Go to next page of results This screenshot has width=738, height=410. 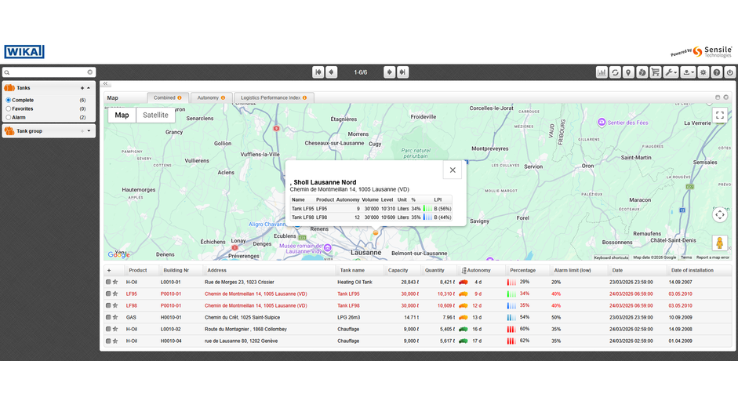click(389, 72)
